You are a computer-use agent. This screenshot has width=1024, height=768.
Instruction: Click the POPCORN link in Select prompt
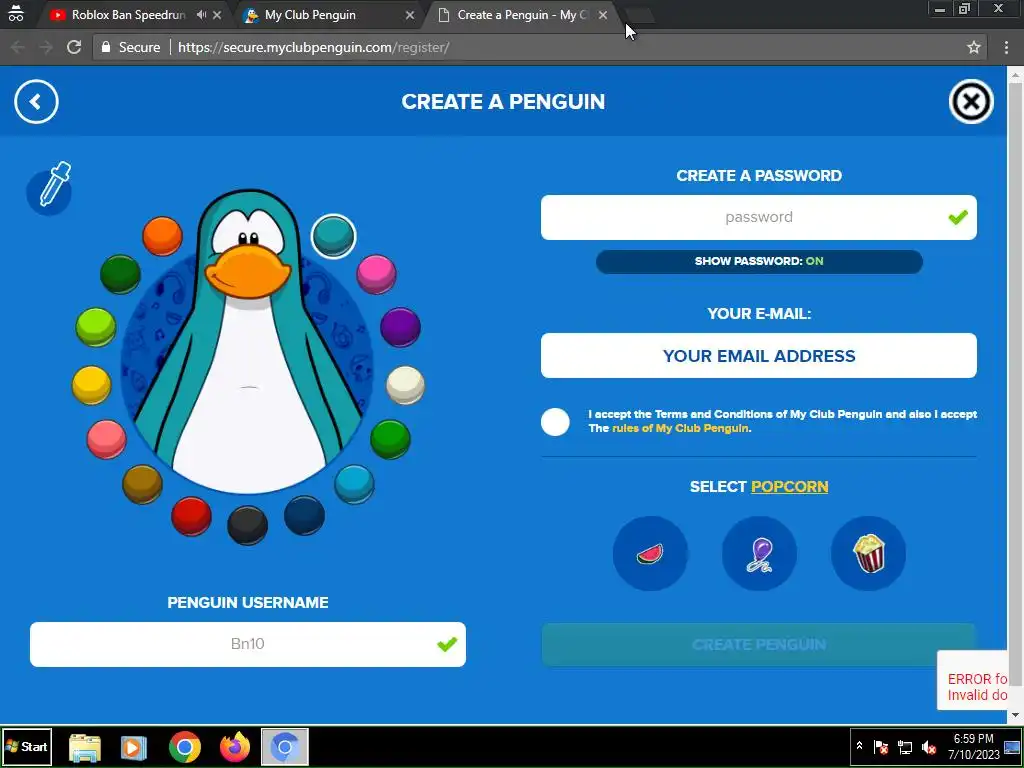(790, 487)
